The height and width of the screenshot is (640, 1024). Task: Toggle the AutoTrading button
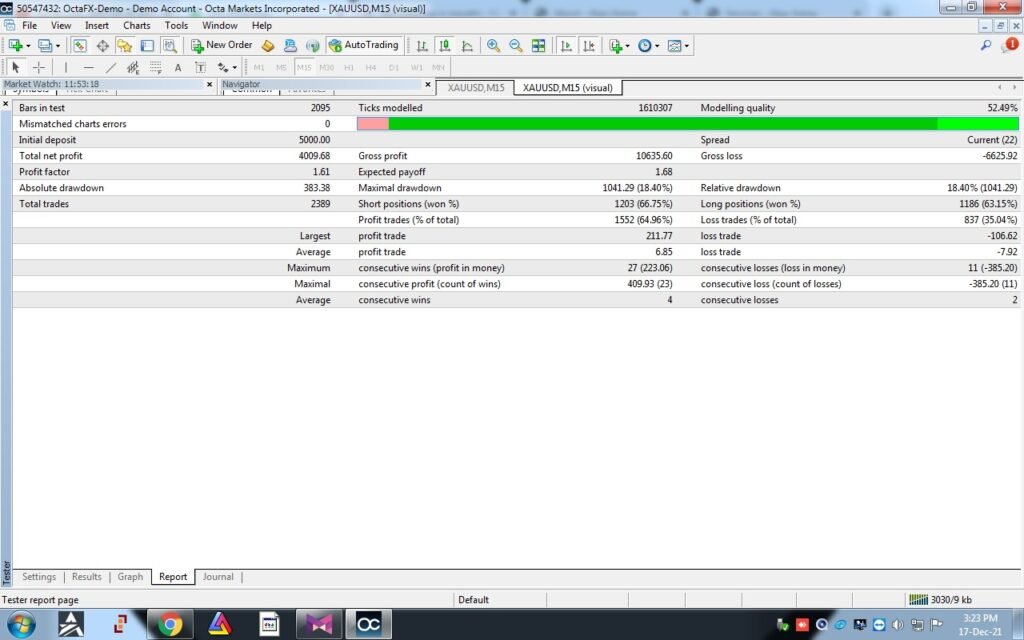pos(364,45)
